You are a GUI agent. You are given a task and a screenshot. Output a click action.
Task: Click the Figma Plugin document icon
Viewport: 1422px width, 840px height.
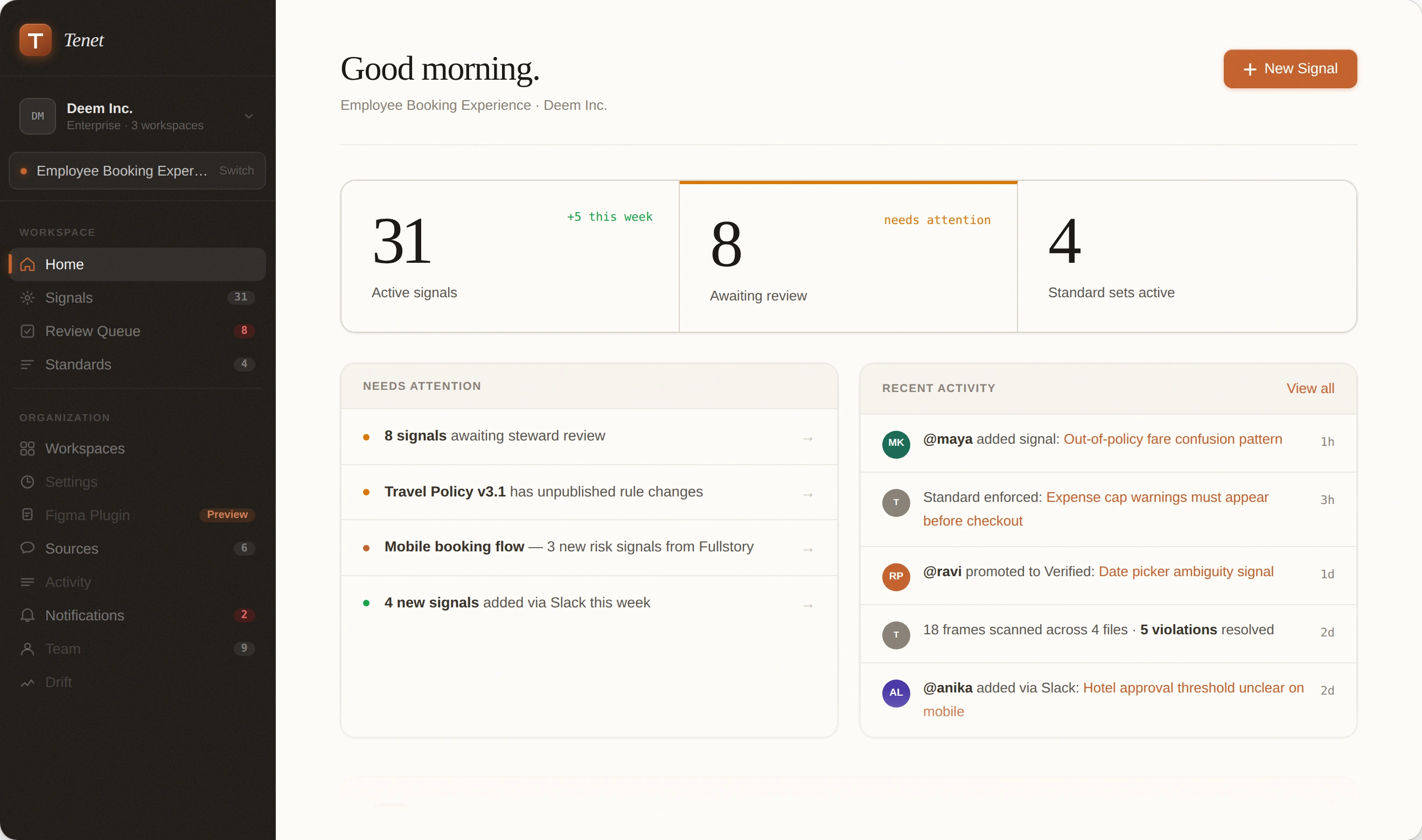click(27, 515)
